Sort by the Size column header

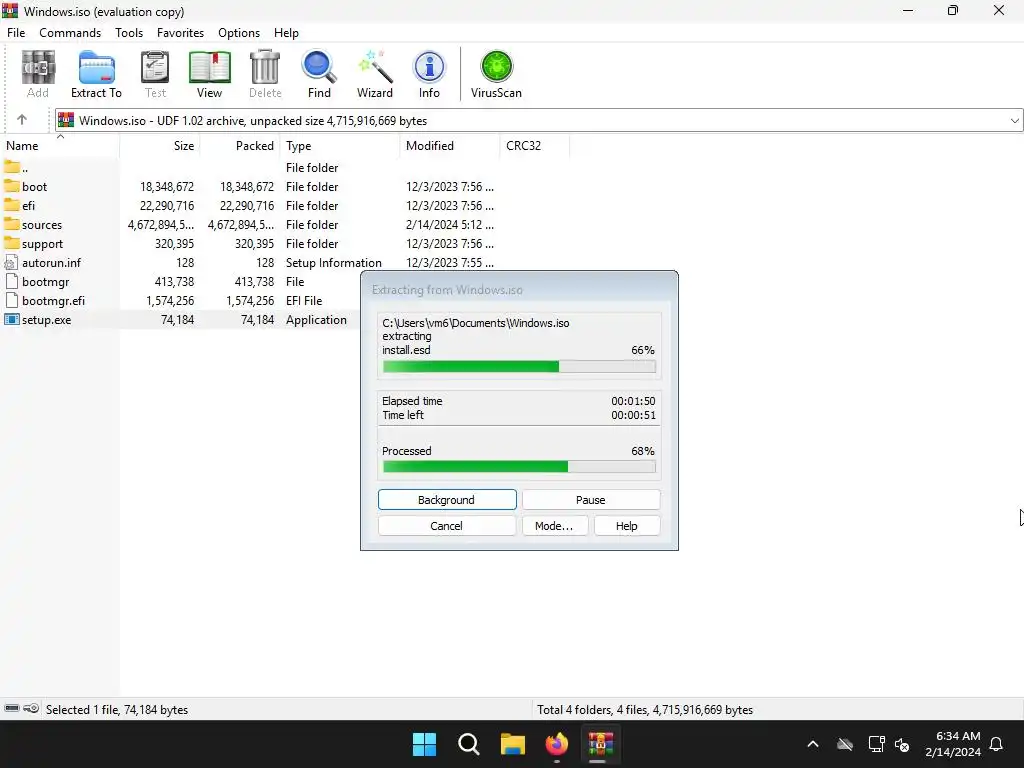[x=160, y=146]
